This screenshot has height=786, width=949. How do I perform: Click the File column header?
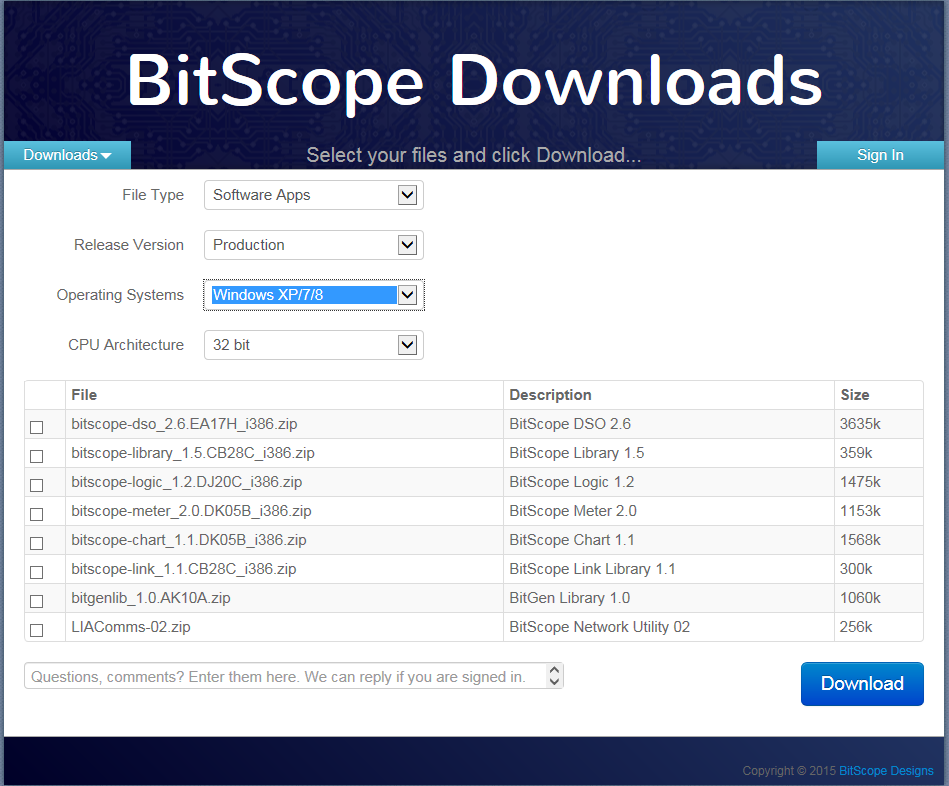[84, 395]
